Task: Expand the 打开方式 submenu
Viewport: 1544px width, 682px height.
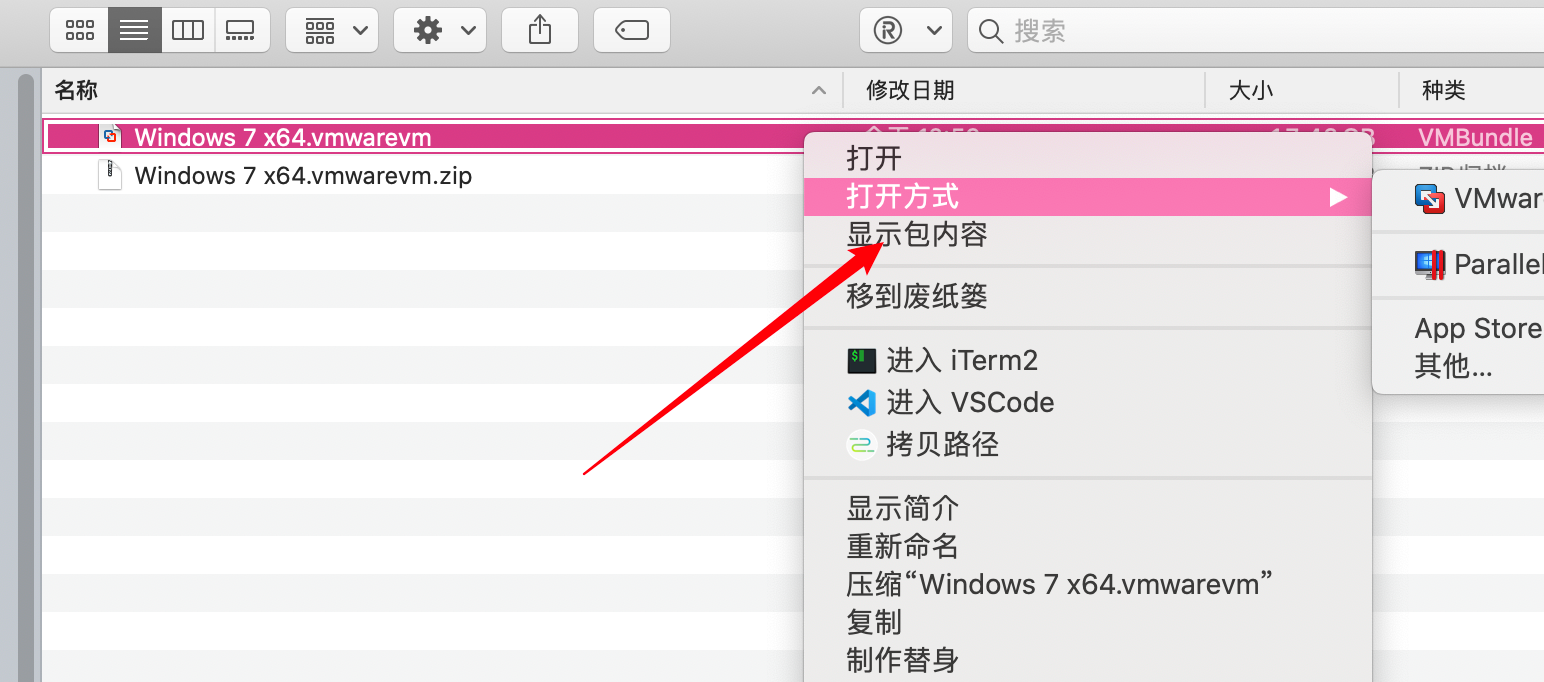Action: click(x=1088, y=197)
